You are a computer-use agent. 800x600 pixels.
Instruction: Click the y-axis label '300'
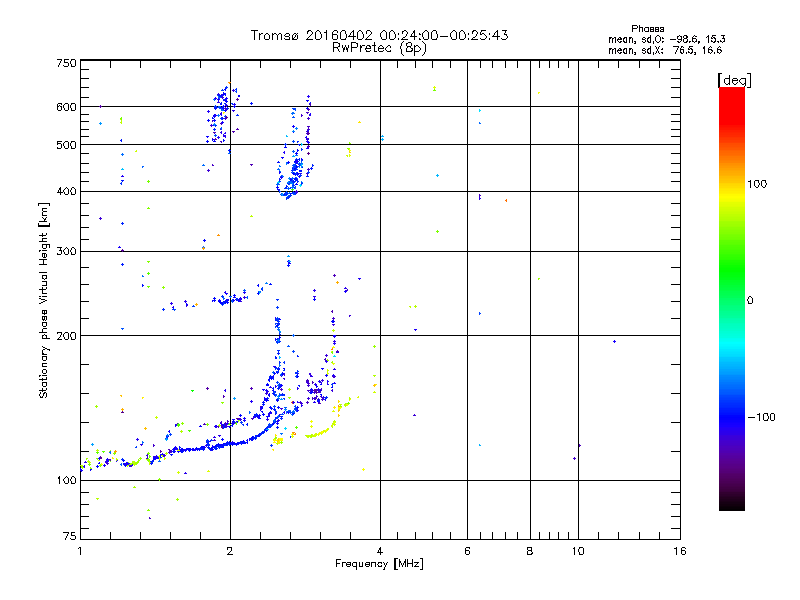[x=67, y=251]
